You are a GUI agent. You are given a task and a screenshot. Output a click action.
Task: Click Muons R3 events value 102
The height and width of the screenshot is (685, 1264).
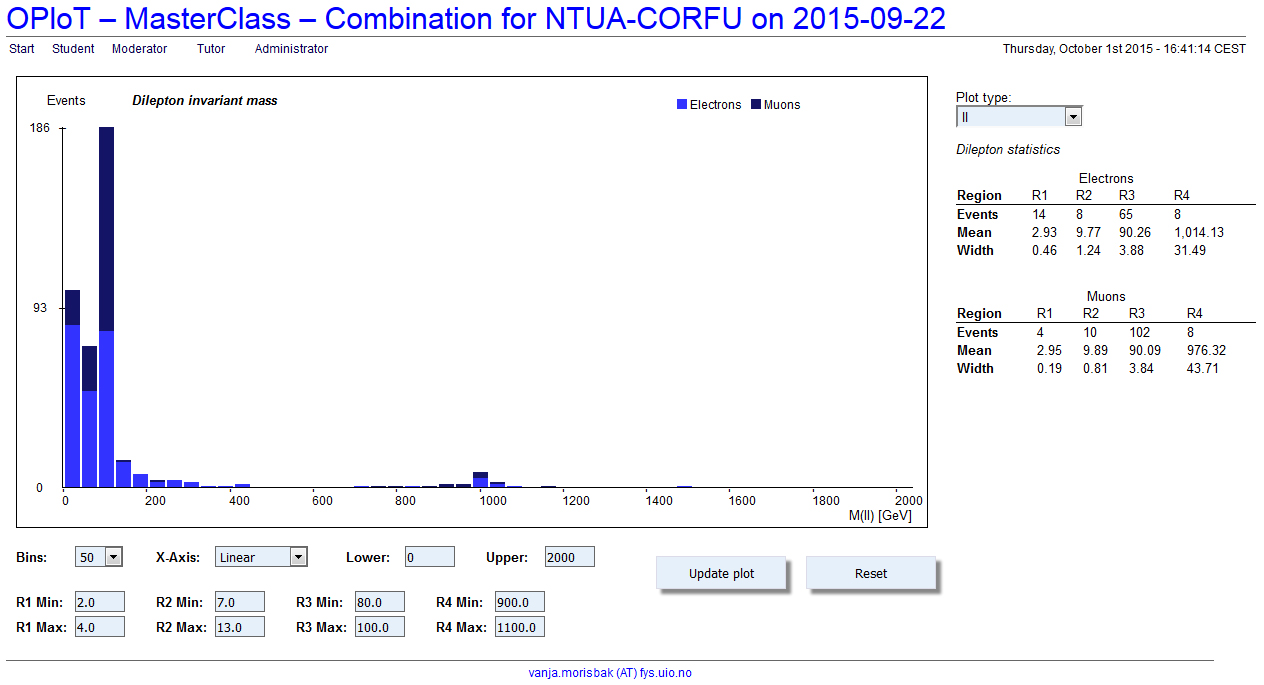[1140, 333]
